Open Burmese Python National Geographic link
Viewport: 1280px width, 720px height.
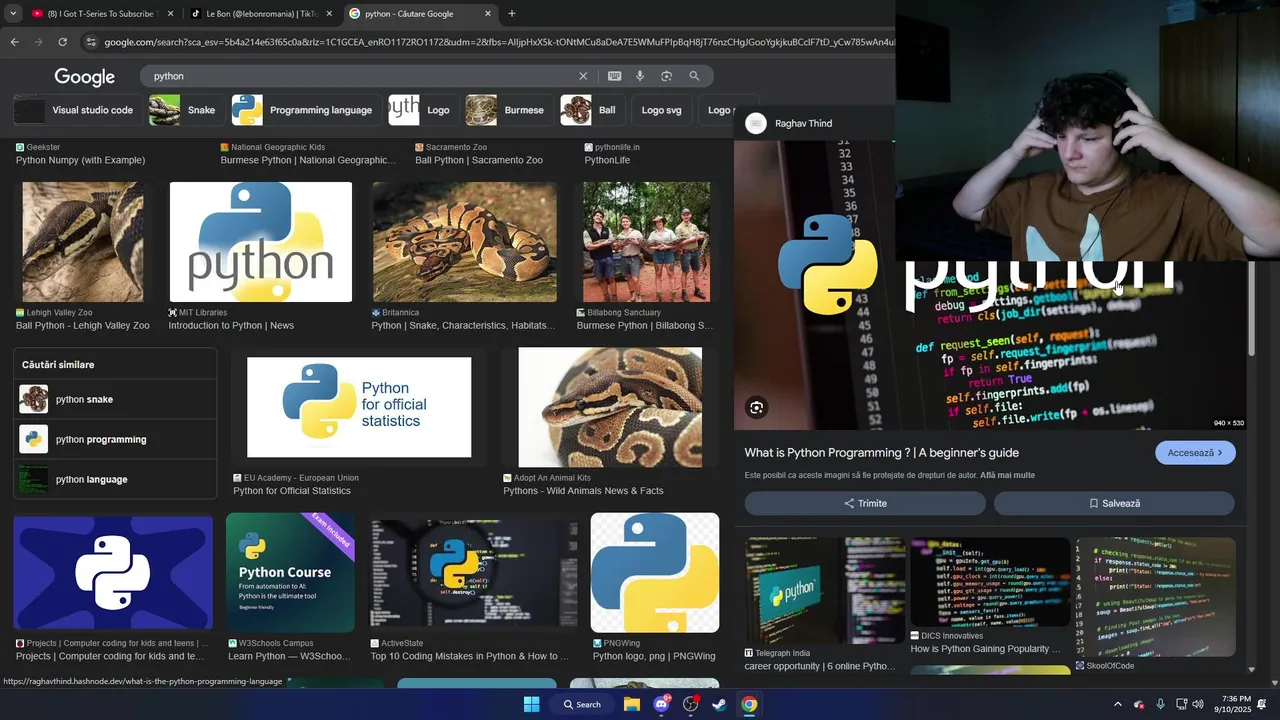click(x=308, y=160)
